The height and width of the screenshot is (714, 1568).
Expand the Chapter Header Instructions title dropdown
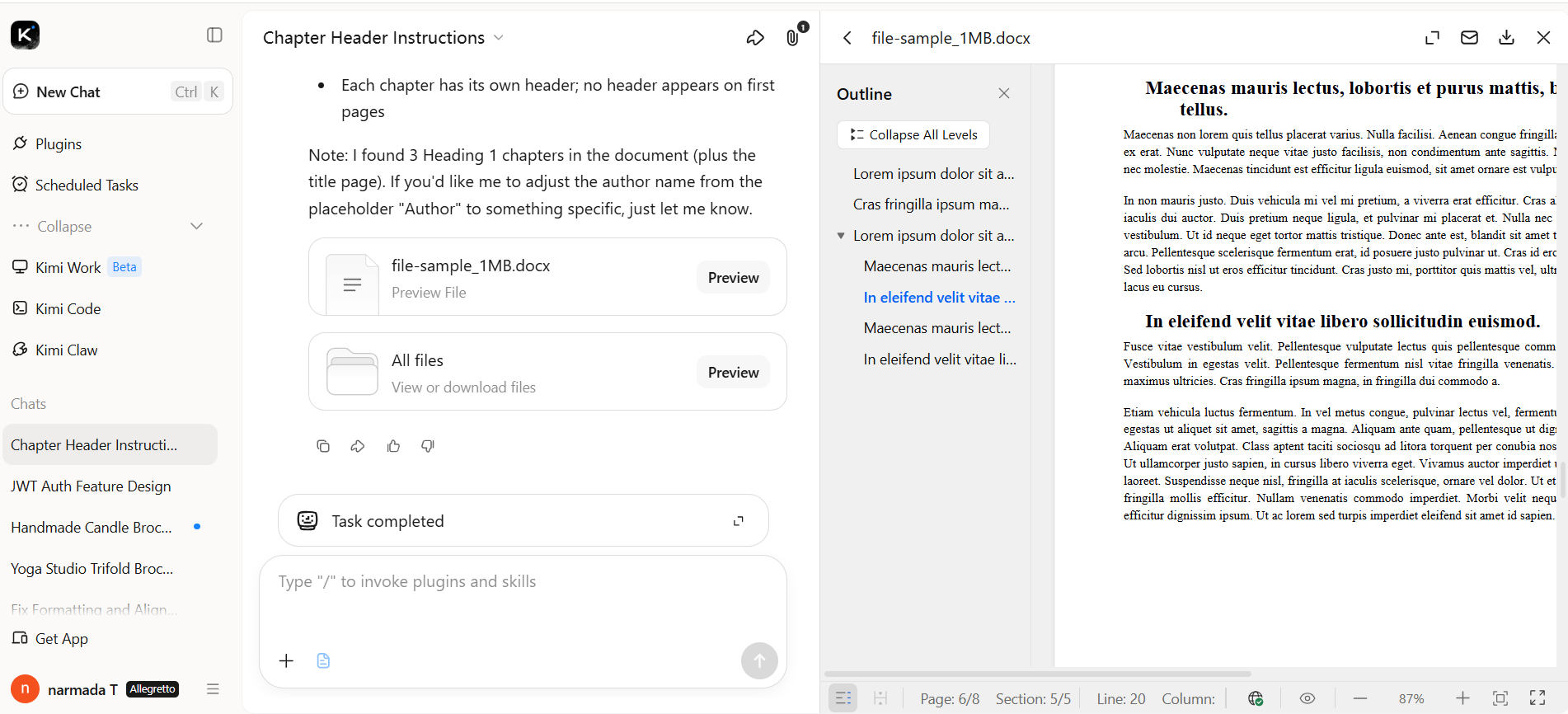point(498,38)
